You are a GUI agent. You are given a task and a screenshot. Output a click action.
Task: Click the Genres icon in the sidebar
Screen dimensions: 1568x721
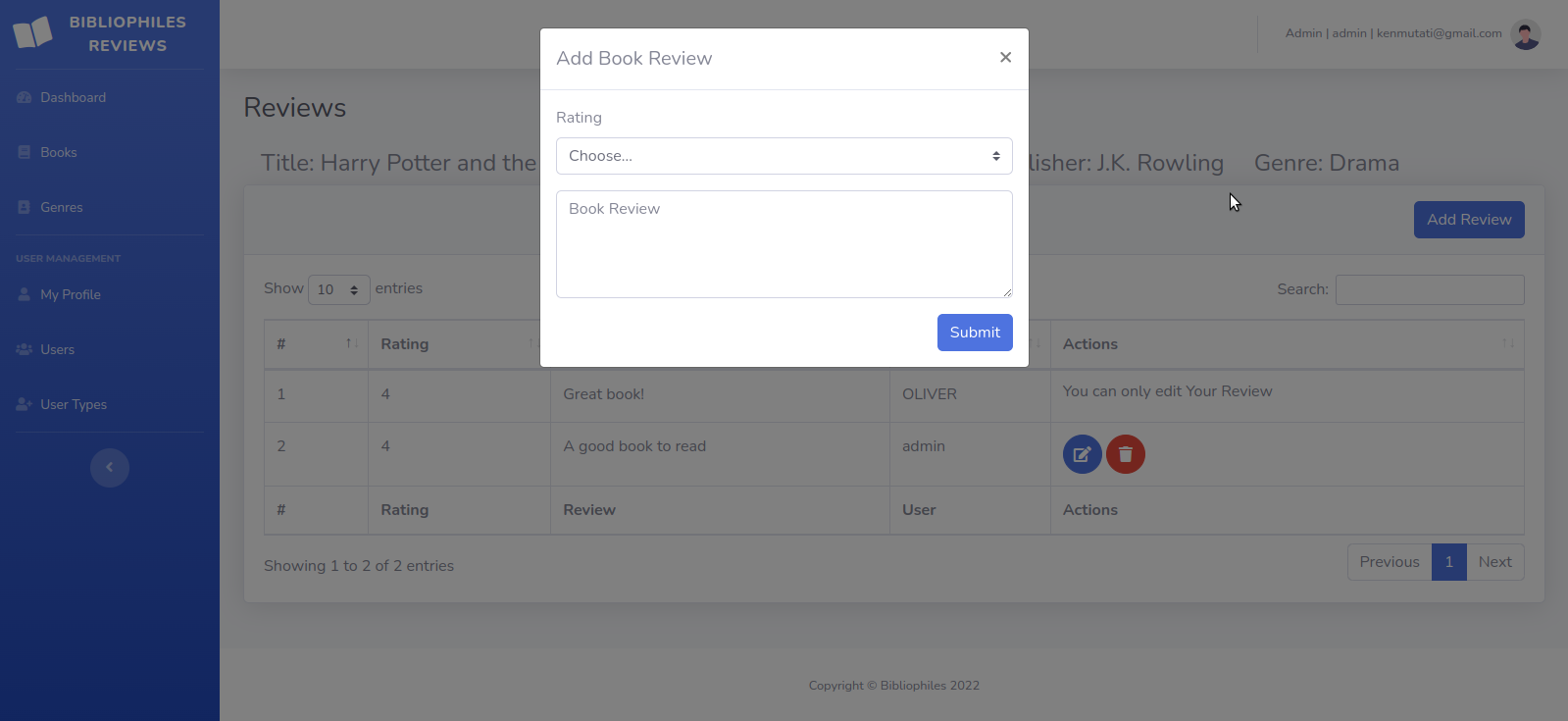[25, 207]
